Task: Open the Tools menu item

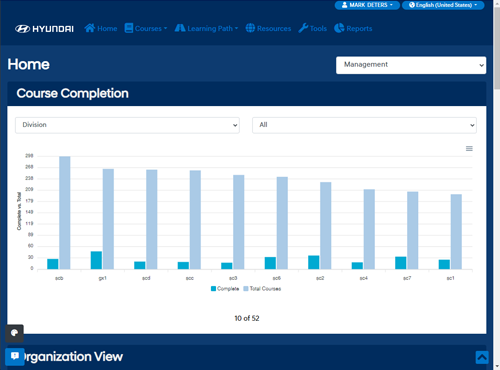Action: click(313, 28)
